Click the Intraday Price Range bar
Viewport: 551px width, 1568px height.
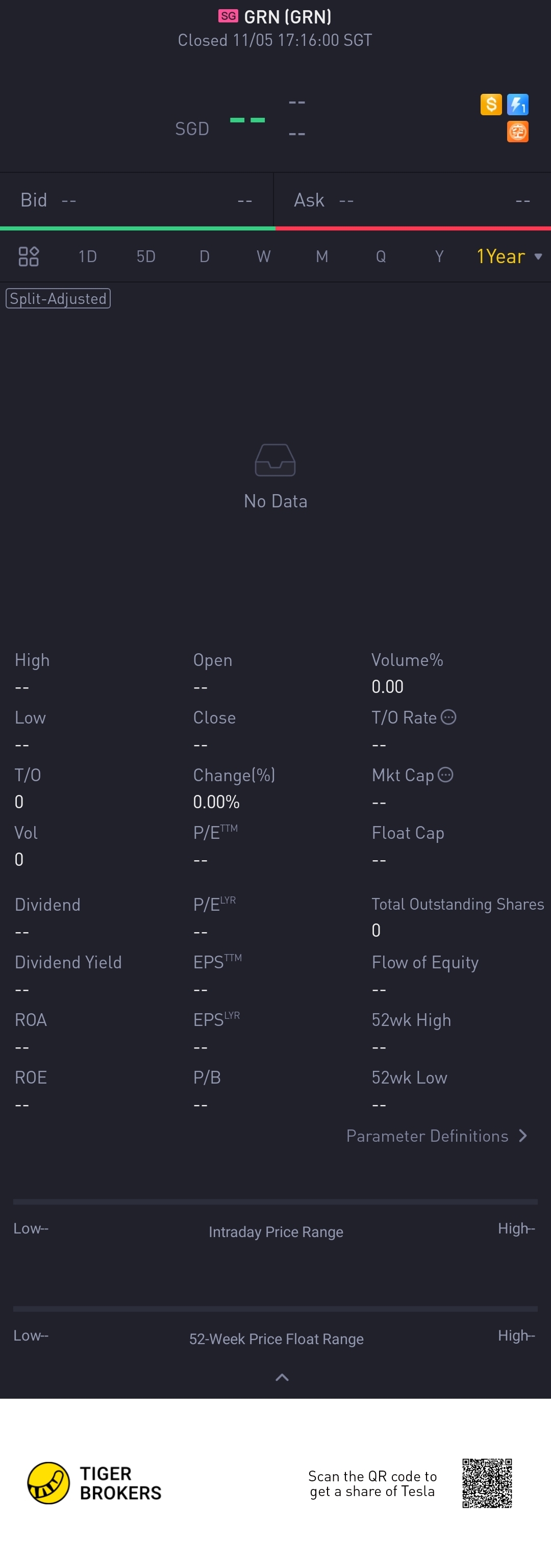275,1202
